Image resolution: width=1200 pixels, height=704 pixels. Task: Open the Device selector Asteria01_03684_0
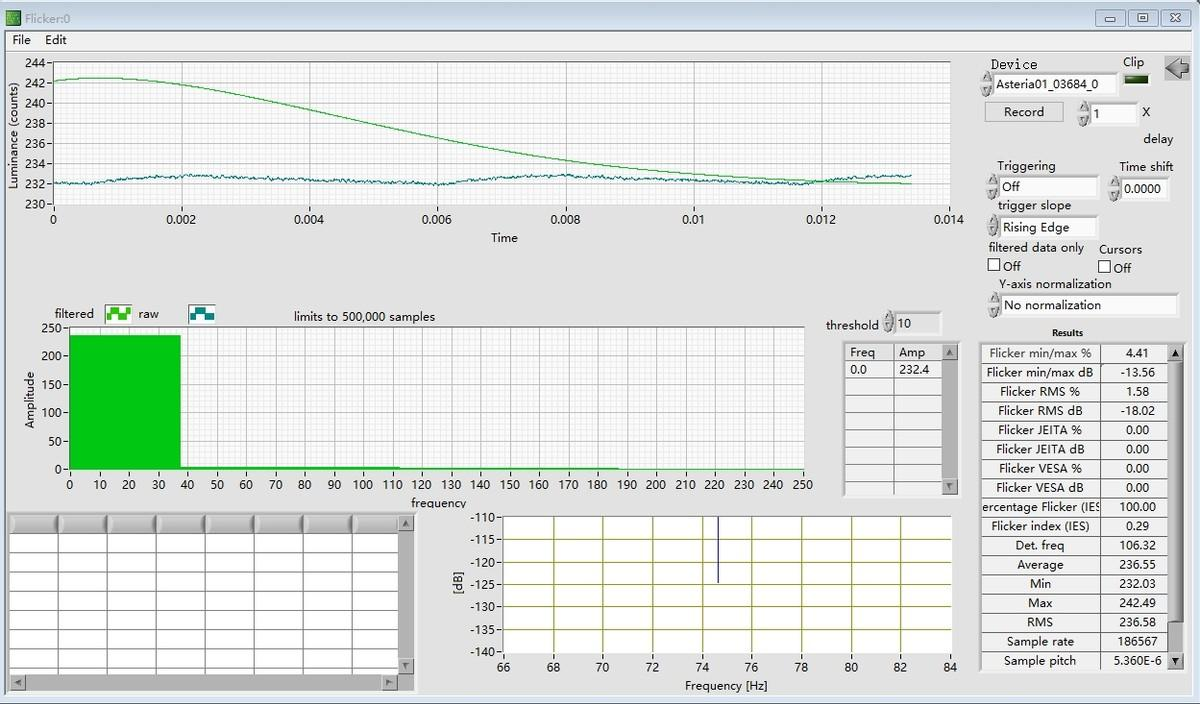(x=1055, y=85)
